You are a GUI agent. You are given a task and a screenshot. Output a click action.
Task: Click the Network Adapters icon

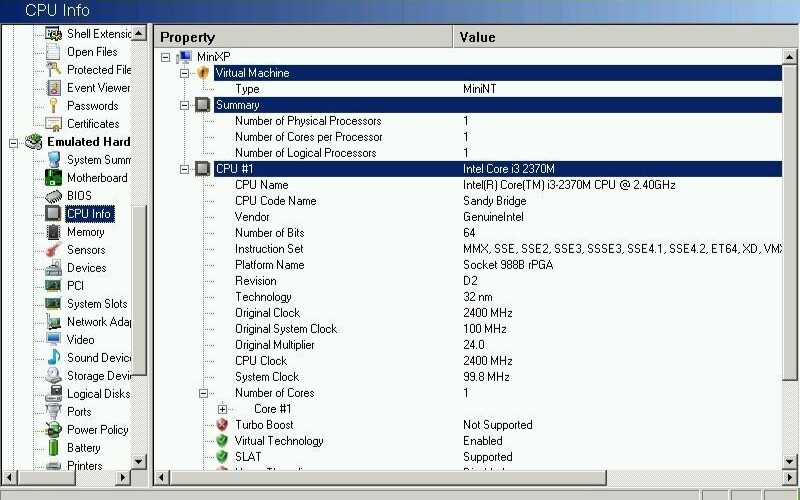click(53, 322)
